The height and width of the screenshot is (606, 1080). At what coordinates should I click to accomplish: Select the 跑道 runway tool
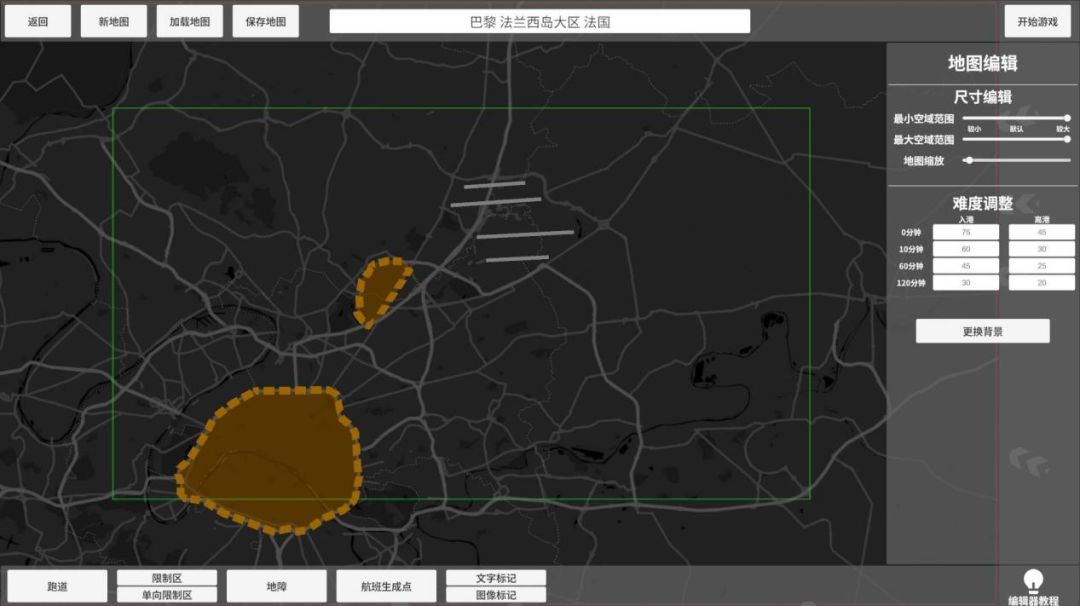coord(57,586)
